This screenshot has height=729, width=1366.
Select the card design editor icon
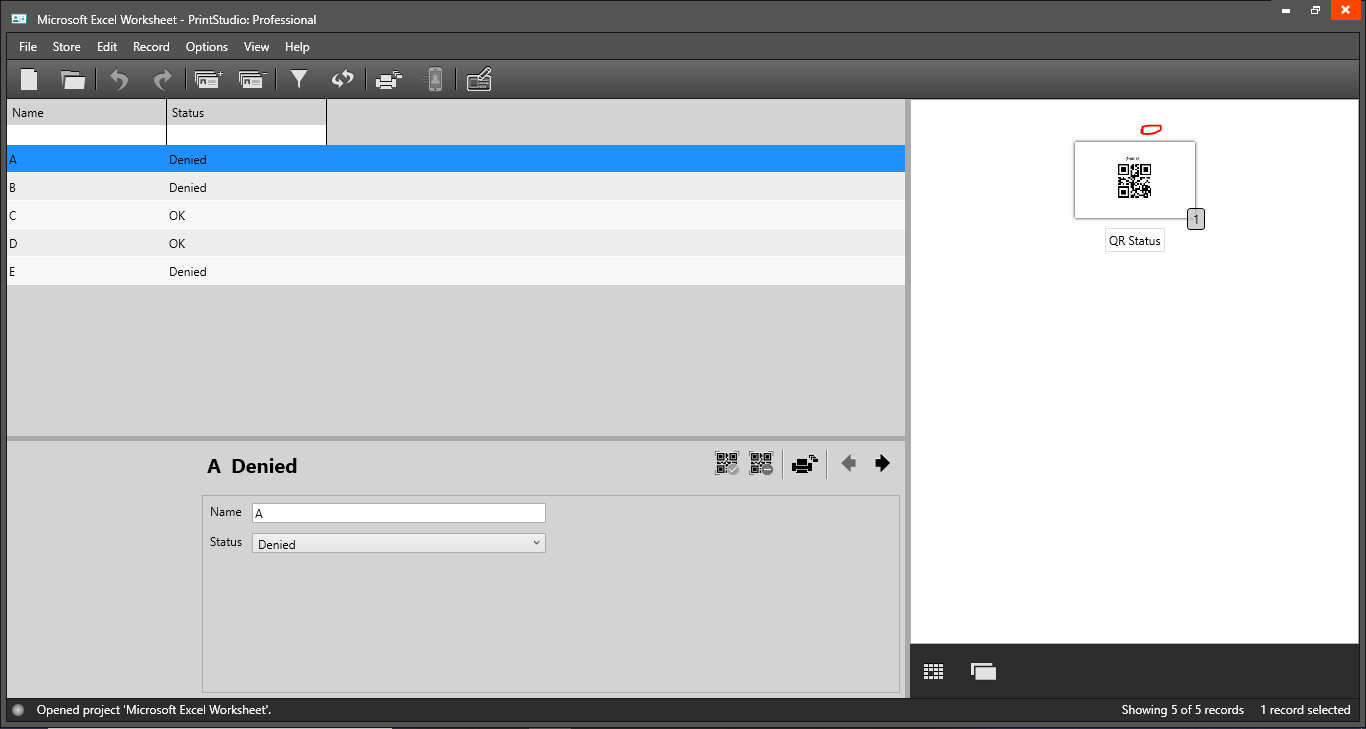click(x=479, y=79)
